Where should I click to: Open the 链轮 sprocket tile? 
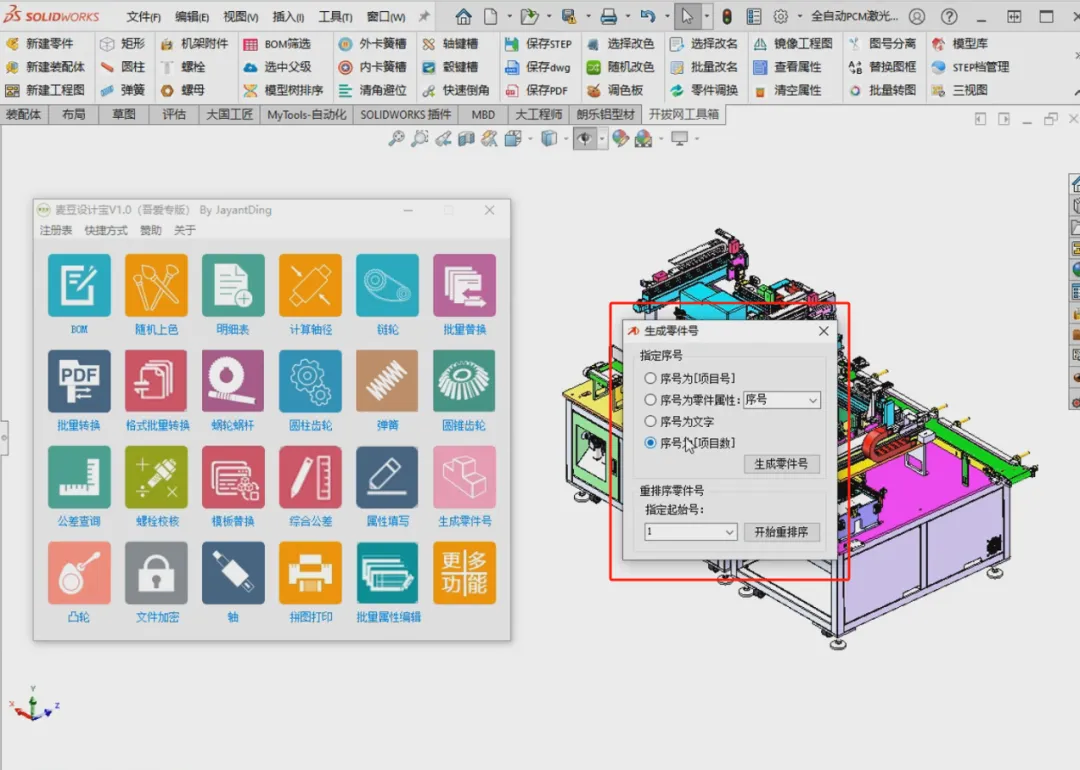tap(387, 285)
